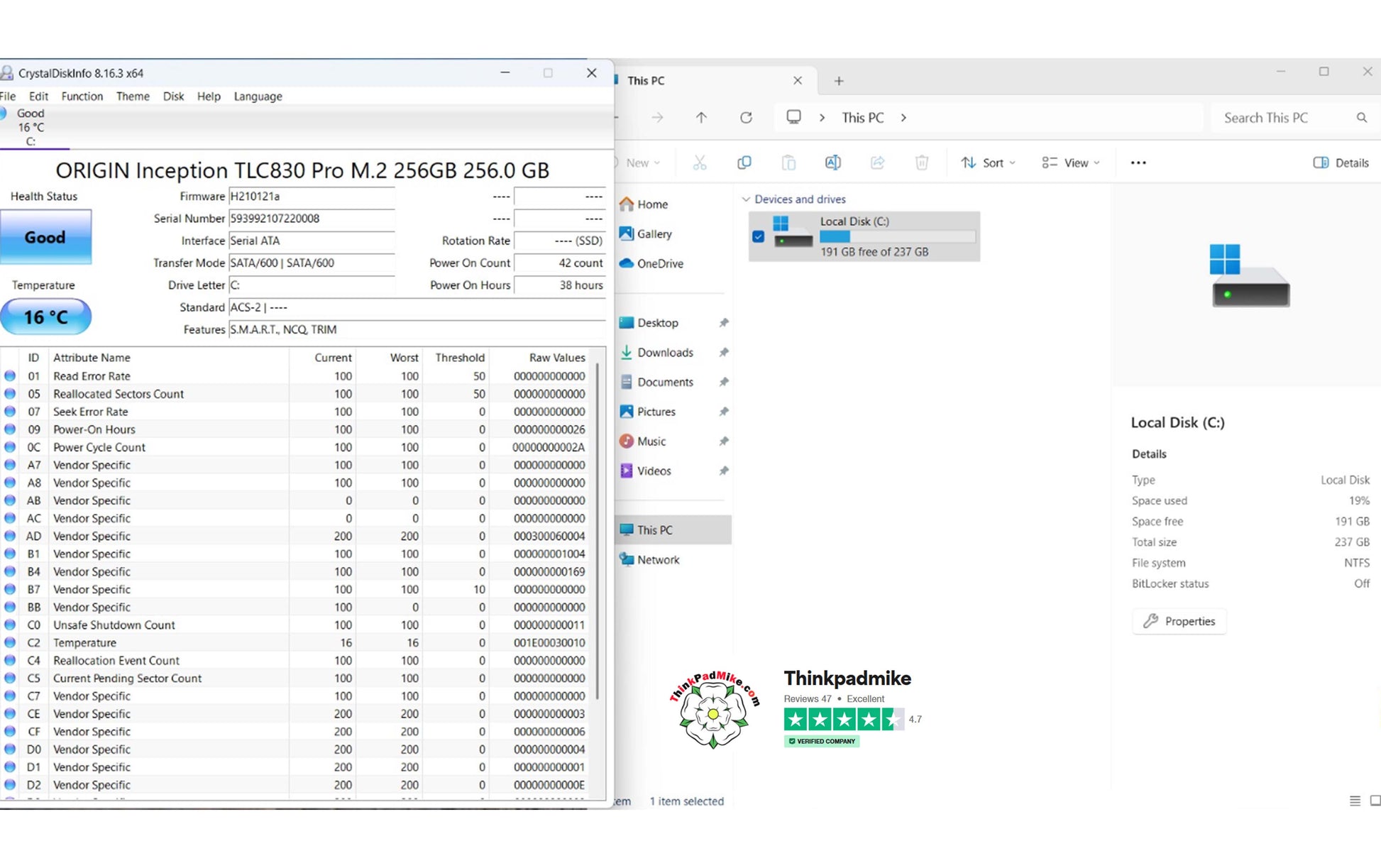
Task: Open Videos in the navigation pane
Action: point(645,471)
